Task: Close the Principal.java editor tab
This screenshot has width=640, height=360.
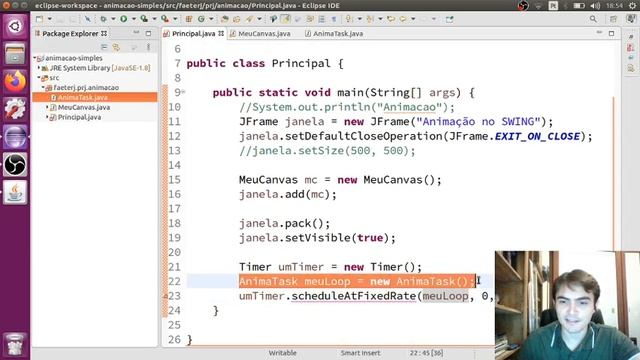Action: click(x=221, y=33)
